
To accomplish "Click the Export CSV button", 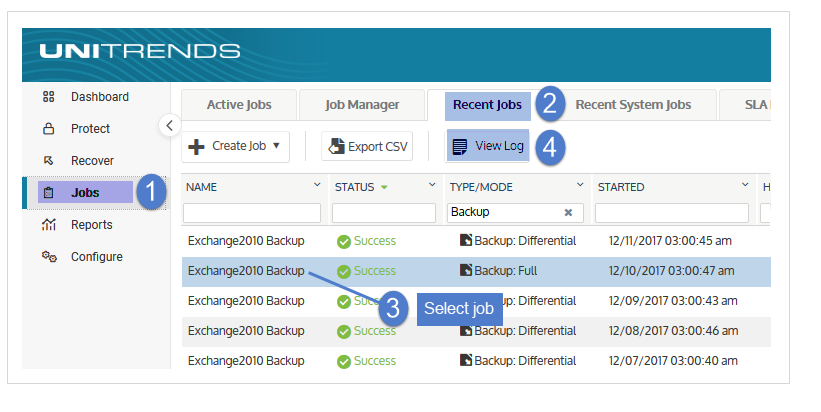I will (x=367, y=147).
